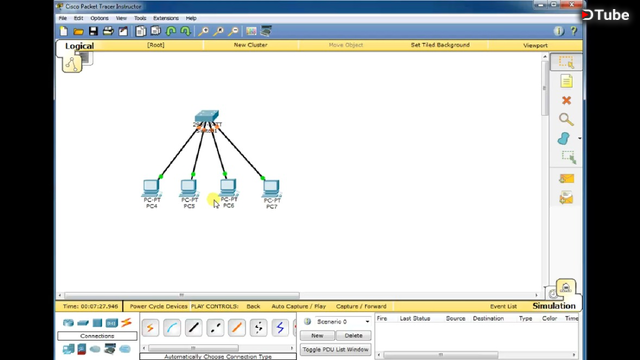Open the Options menu
640x360 pixels.
coord(99,18)
